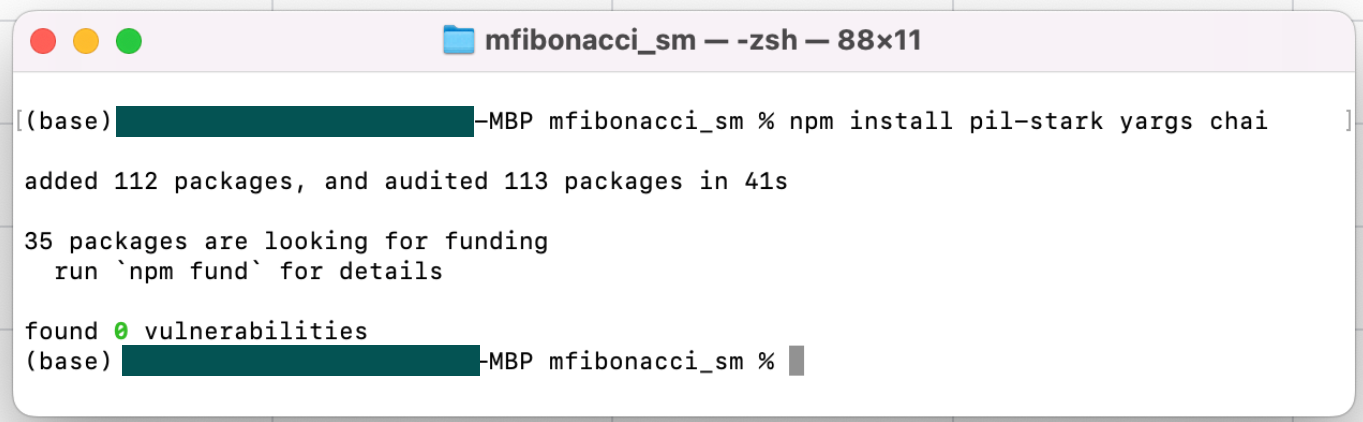
Task: Click redacted hostname block on first prompt
Action: pos(294,122)
